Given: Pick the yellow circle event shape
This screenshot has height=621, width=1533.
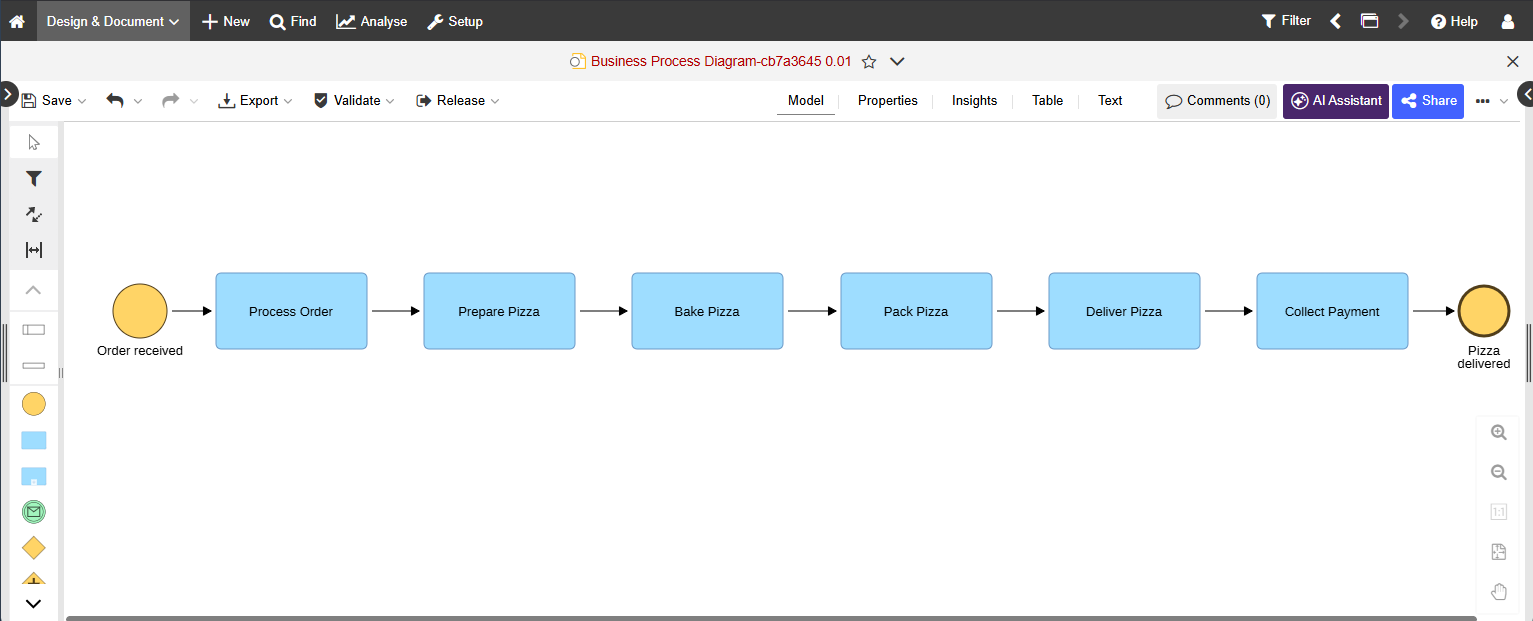Looking at the screenshot, I should point(34,404).
